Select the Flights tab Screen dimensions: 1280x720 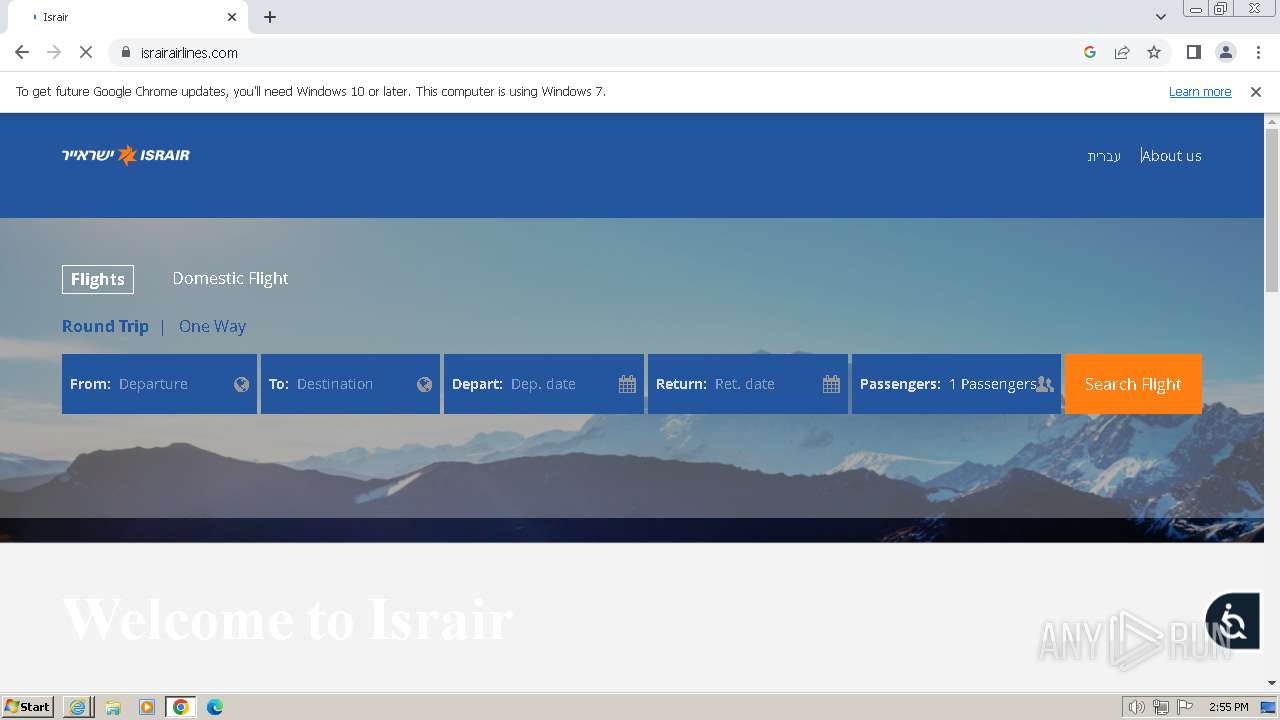pos(98,279)
